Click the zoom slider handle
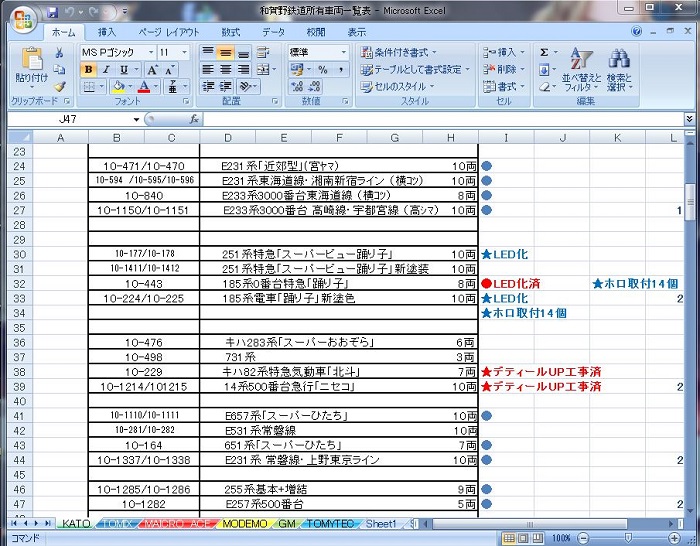Image resolution: width=700 pixels, height=546 pixels. click(628, 538)
